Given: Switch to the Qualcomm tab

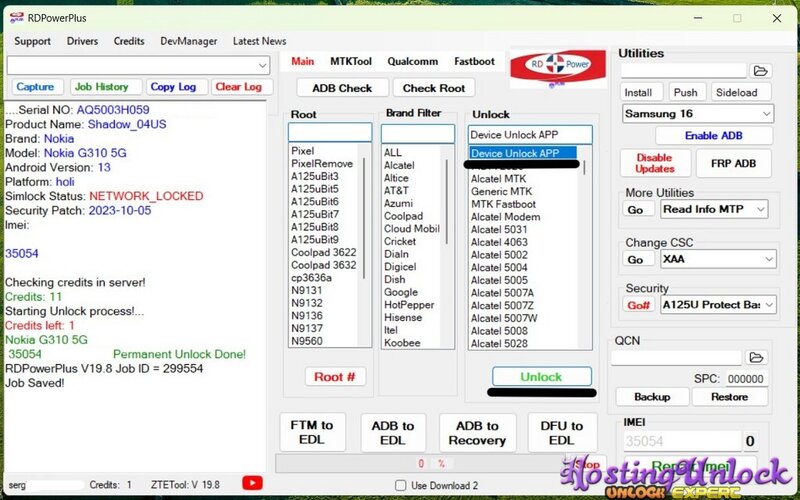Looking at the screenshot, I should coord(412,61).
